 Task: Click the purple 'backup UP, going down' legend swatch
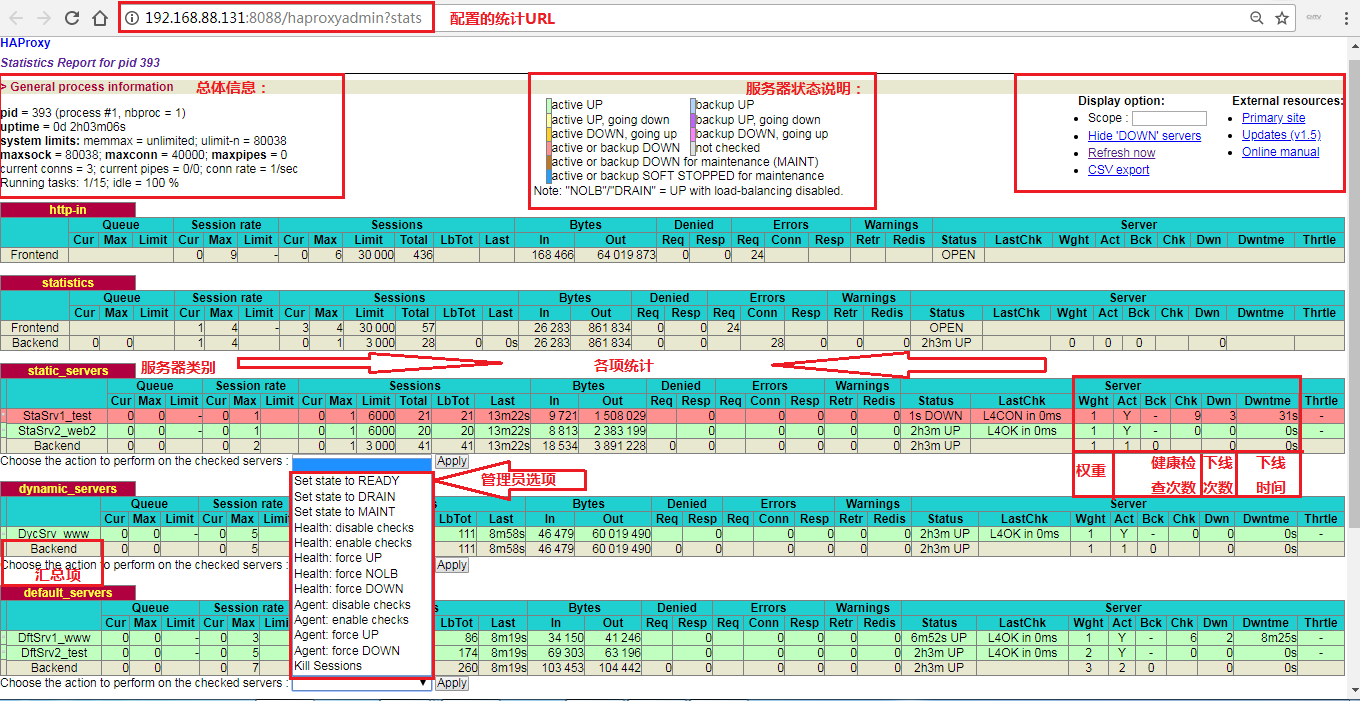(x=692, y=120)
